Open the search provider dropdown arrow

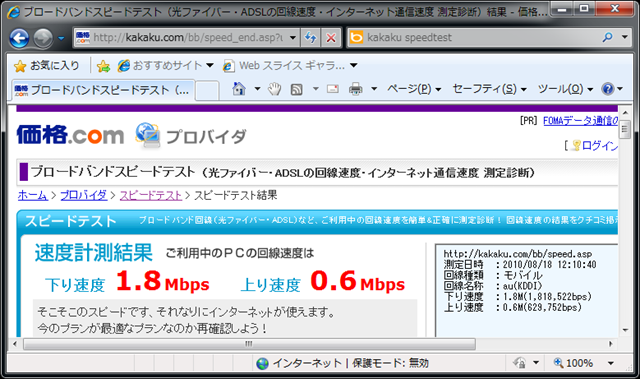[624, 37]
